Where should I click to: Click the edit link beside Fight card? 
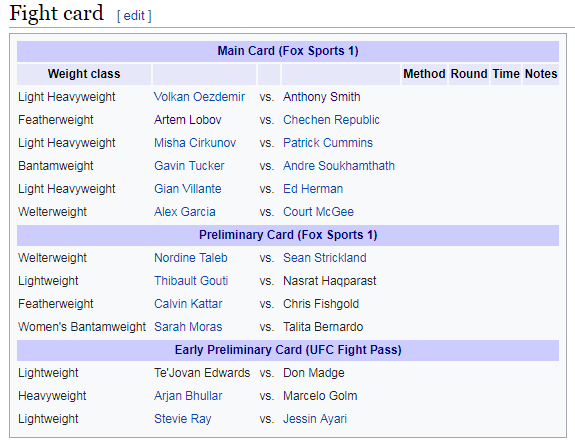pos(134,16)
